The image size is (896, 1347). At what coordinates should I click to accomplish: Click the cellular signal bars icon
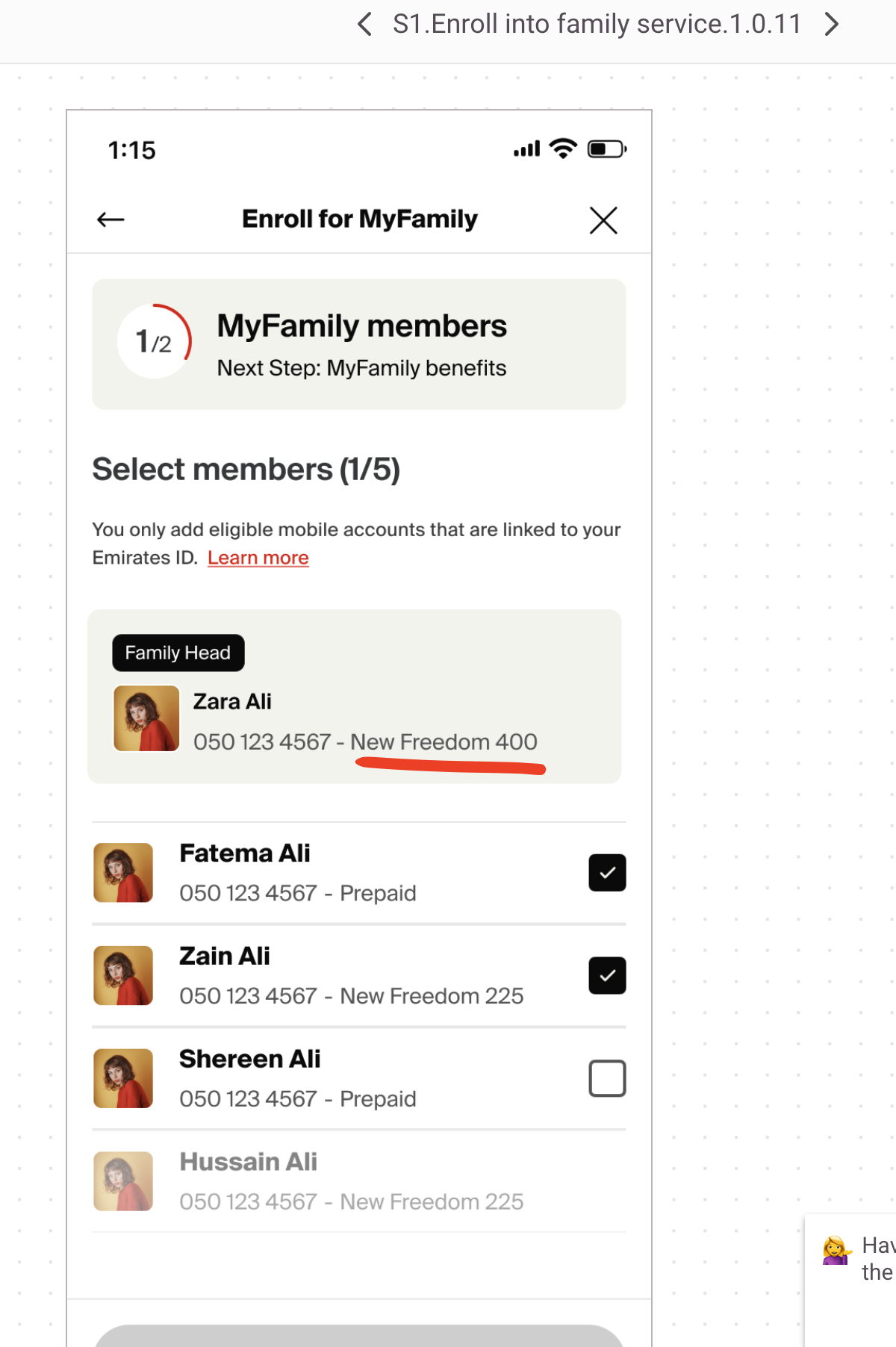[526, 149]
